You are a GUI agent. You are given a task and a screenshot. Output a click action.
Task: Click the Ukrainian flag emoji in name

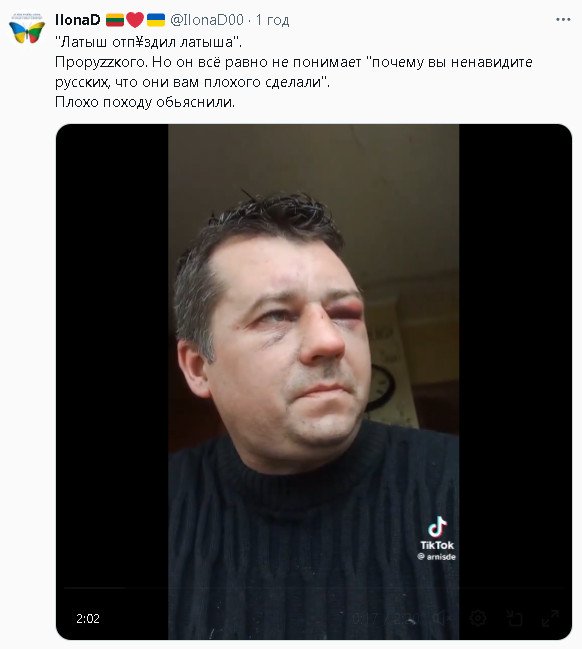coord(156,19)
